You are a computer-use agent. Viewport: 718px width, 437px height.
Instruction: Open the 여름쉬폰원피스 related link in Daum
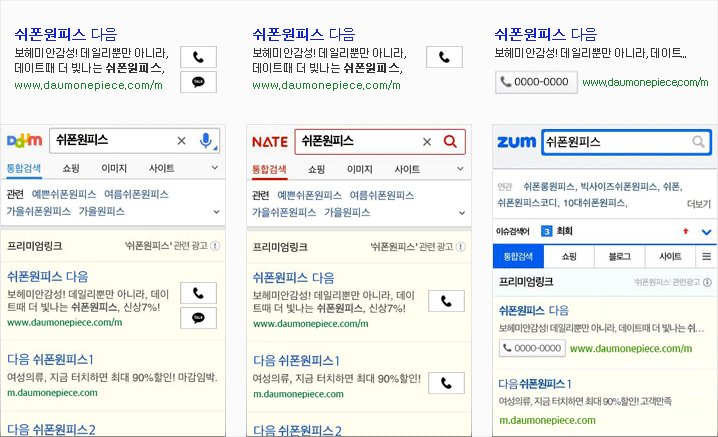(x=136, y=194)
